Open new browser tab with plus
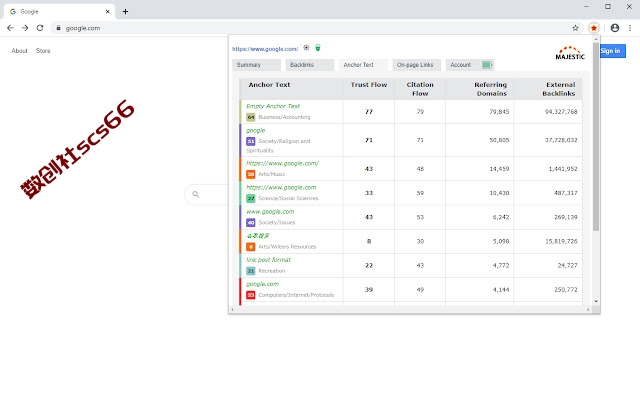 click(125, 11)
